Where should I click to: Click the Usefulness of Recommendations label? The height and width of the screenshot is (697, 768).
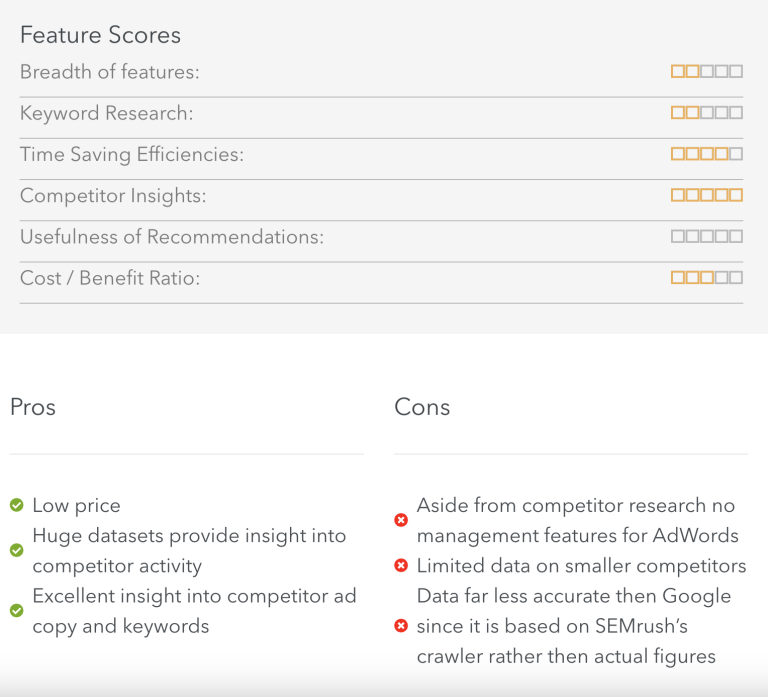pyautogui.click(x=172, y=237)
